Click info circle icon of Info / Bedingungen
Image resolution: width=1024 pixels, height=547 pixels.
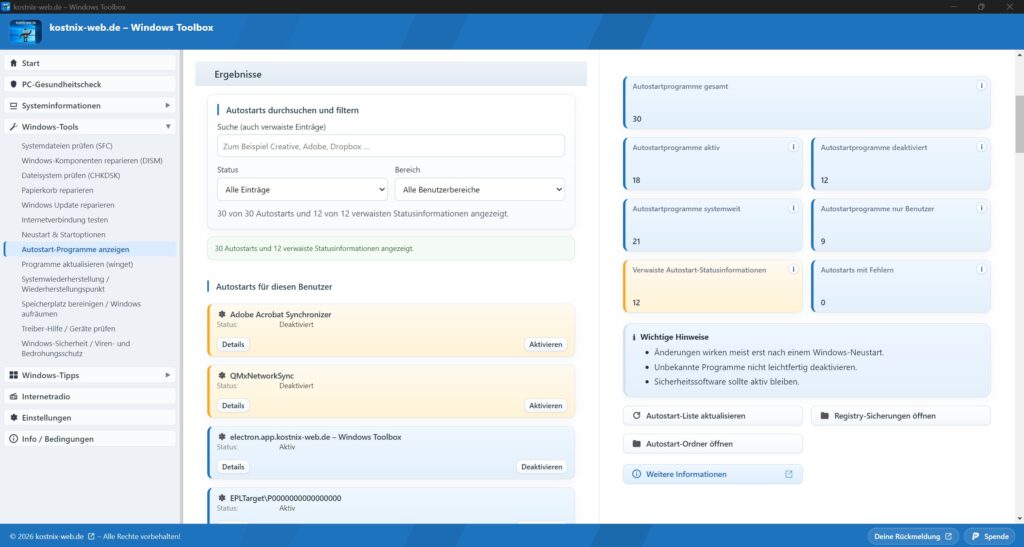tap(14, 439)
